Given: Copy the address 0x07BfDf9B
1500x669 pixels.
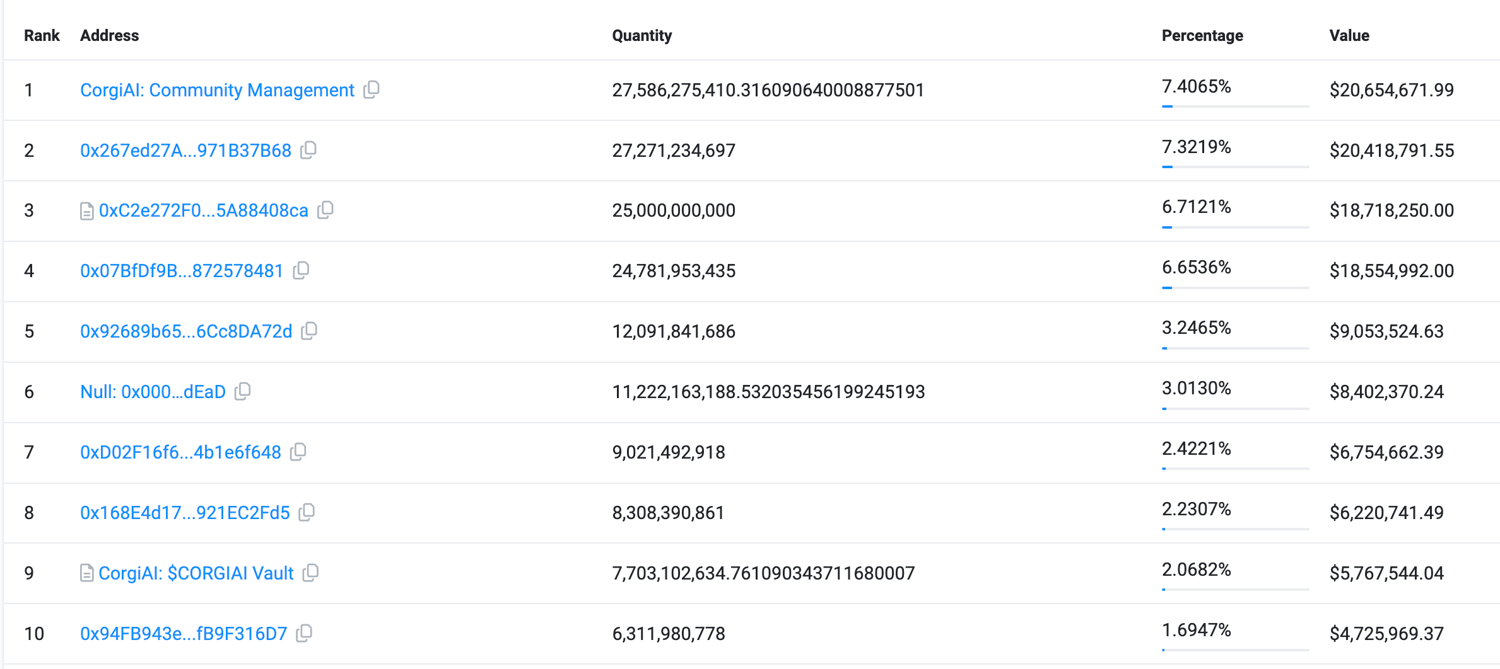Looking at the screenshot, I should [x=301, y=271].
